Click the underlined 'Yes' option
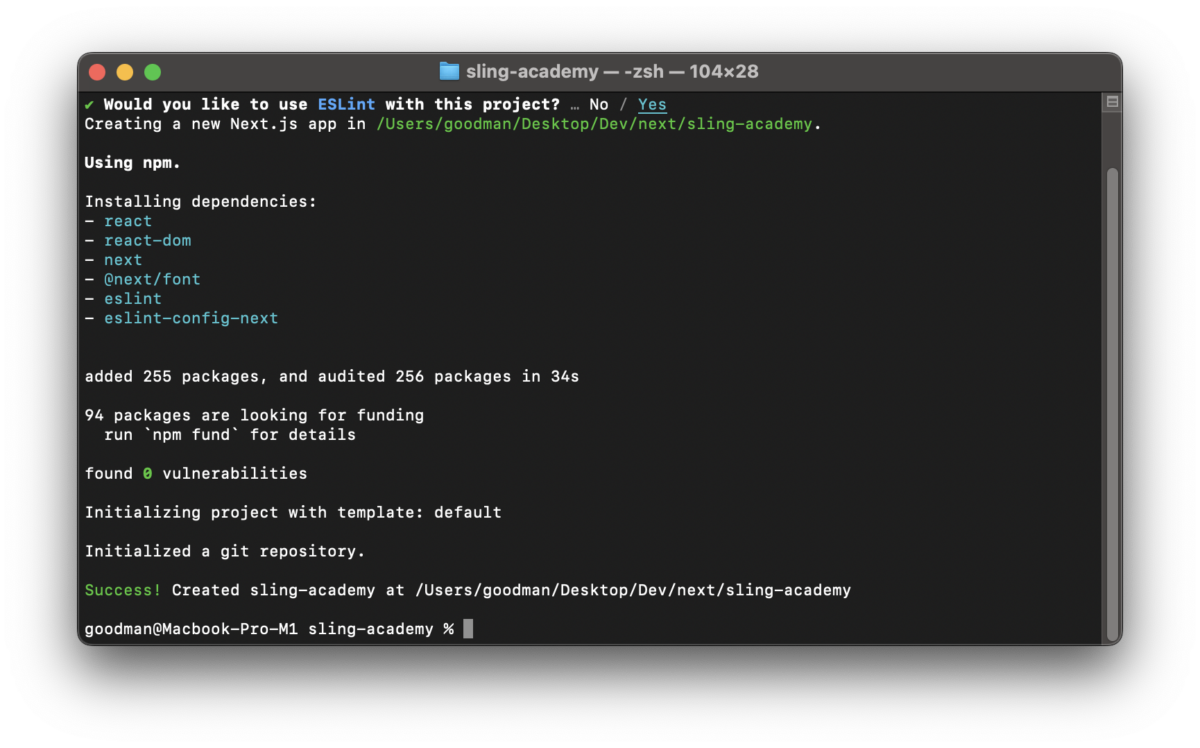The image size is (1200, 748). click(652, 104)
